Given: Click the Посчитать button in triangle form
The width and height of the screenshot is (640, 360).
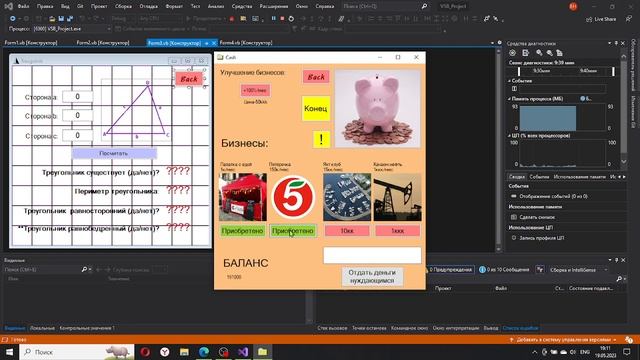Looking at the screenshot, I should click(114, 153).
